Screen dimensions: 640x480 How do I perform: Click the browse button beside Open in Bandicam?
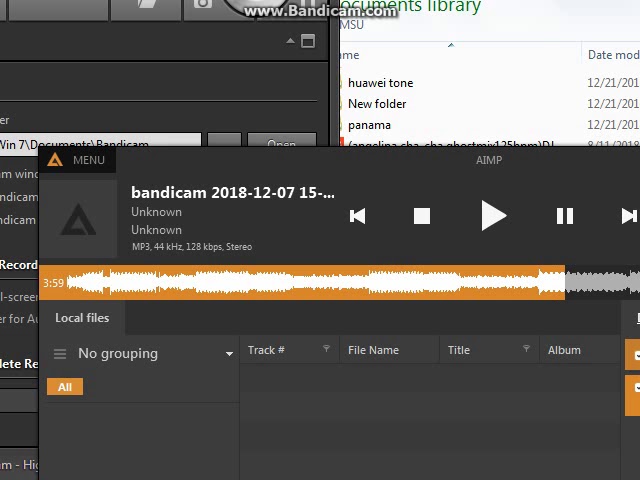pos(224,140)
